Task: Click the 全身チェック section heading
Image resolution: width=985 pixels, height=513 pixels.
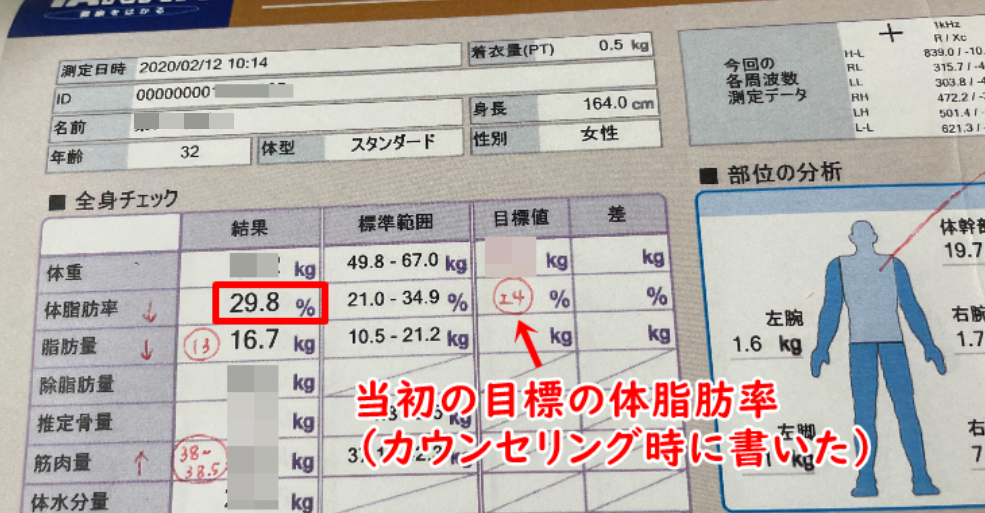Action: [114, 200]
